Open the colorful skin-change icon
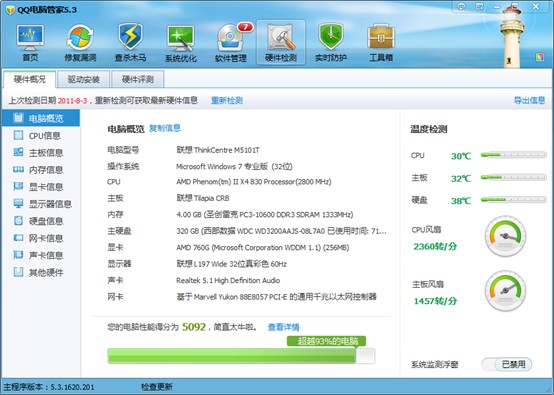554x395 pixels. click(x=540, y=57)
